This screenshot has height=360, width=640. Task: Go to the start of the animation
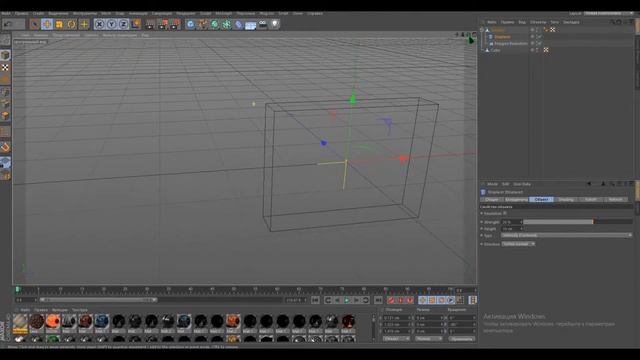pos(315,300)
